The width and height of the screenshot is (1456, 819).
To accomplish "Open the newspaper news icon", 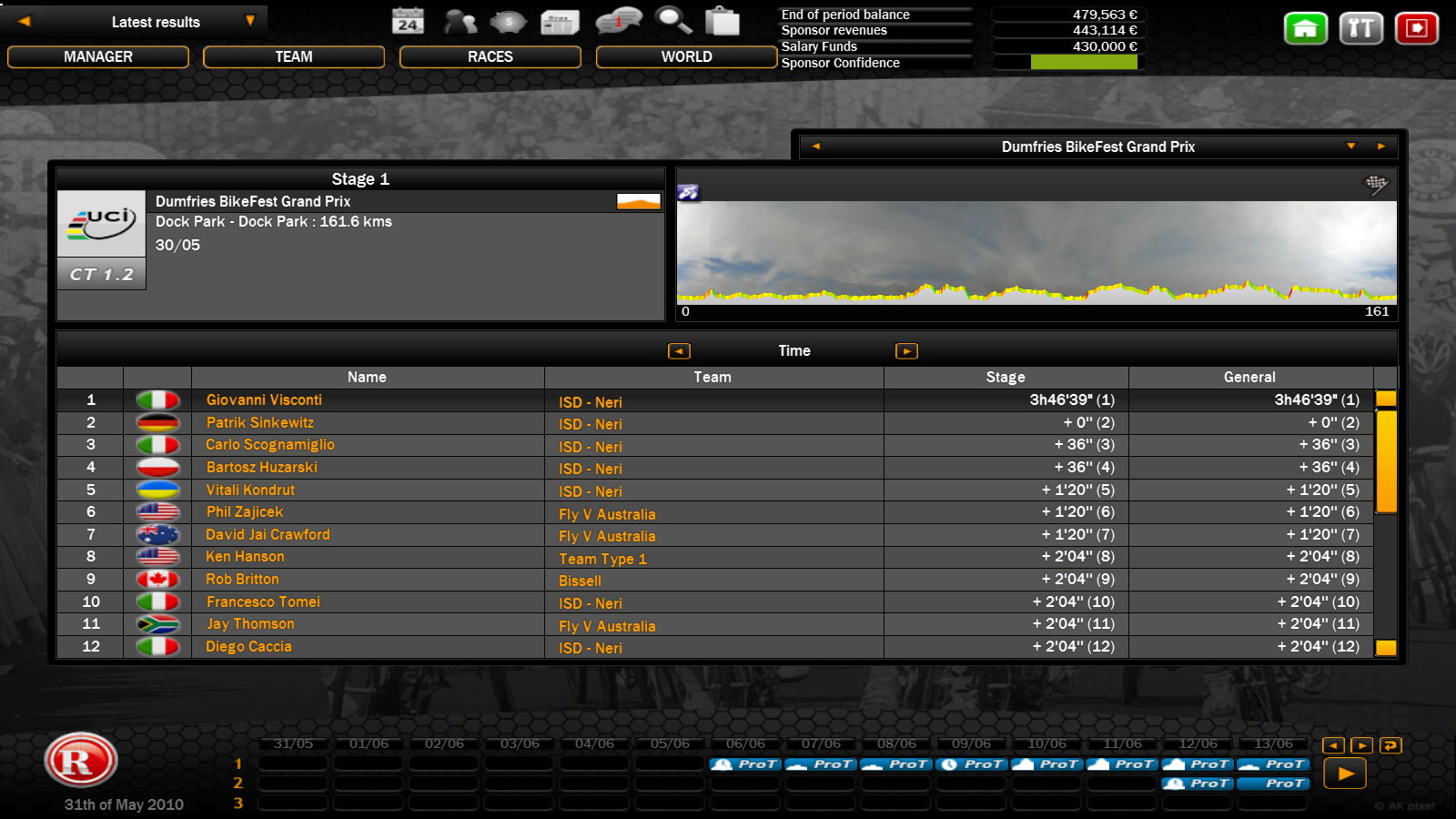I will point(560,21).
